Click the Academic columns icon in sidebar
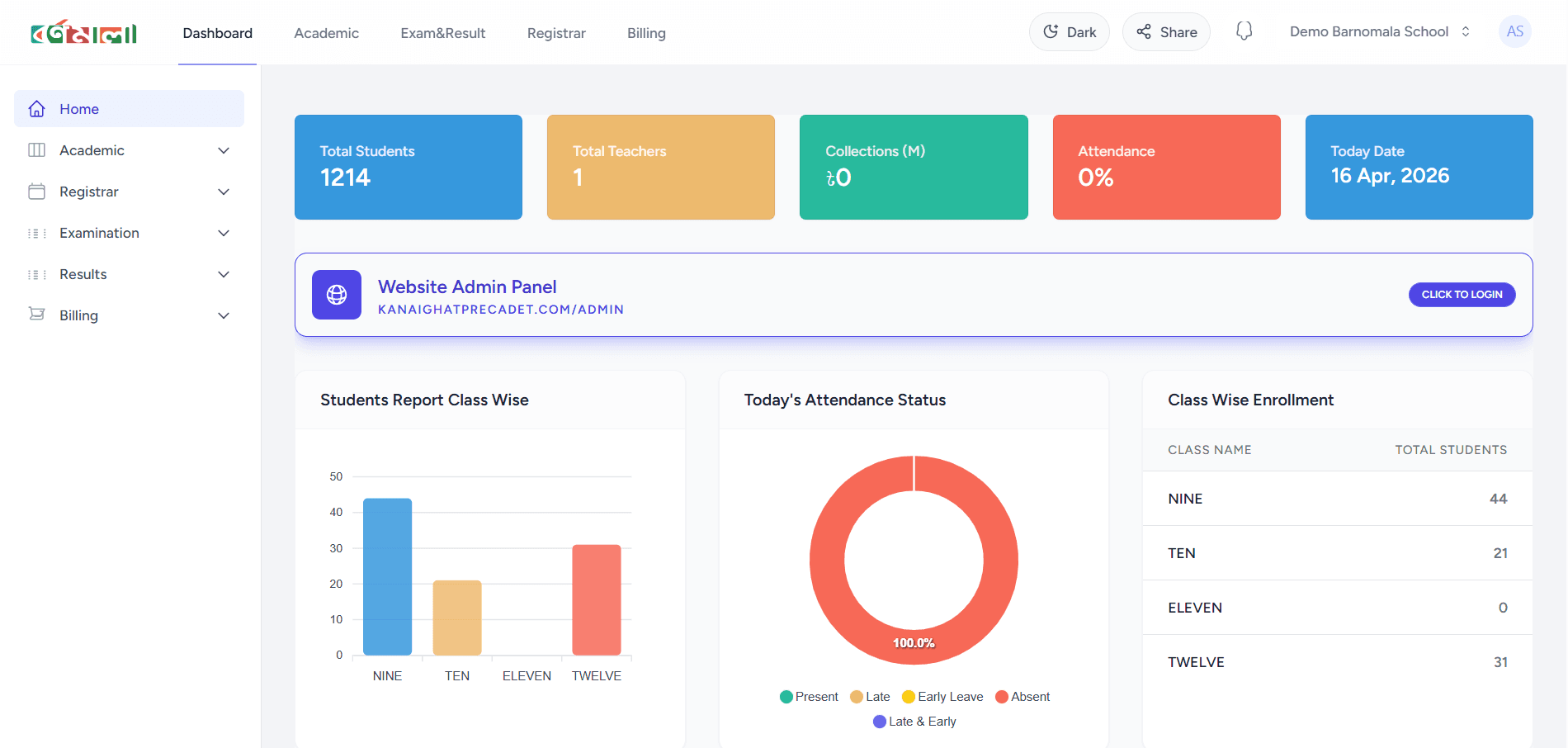 click(x=37, y=149)
